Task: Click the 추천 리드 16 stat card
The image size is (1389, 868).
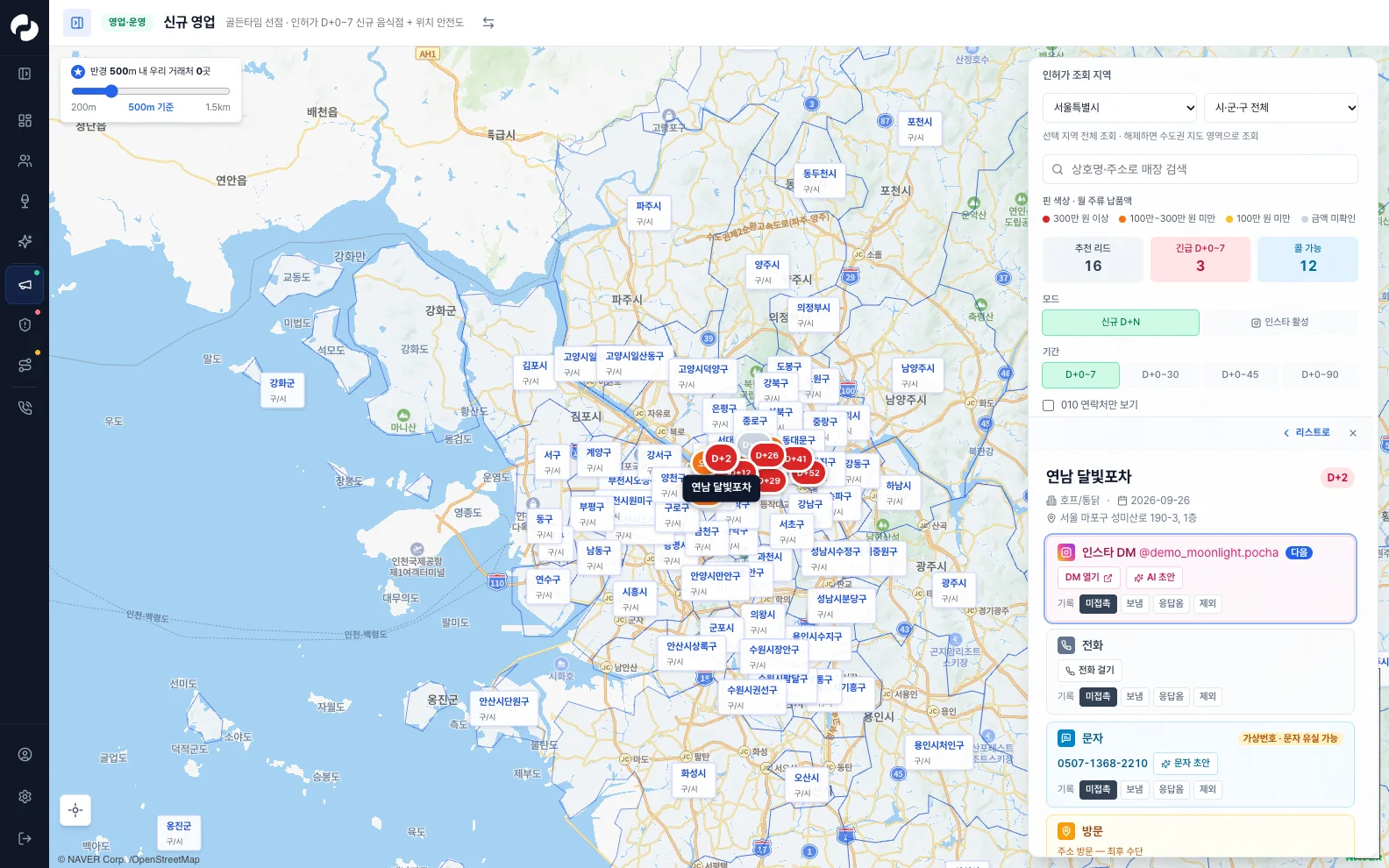Action: (1093, 260)
